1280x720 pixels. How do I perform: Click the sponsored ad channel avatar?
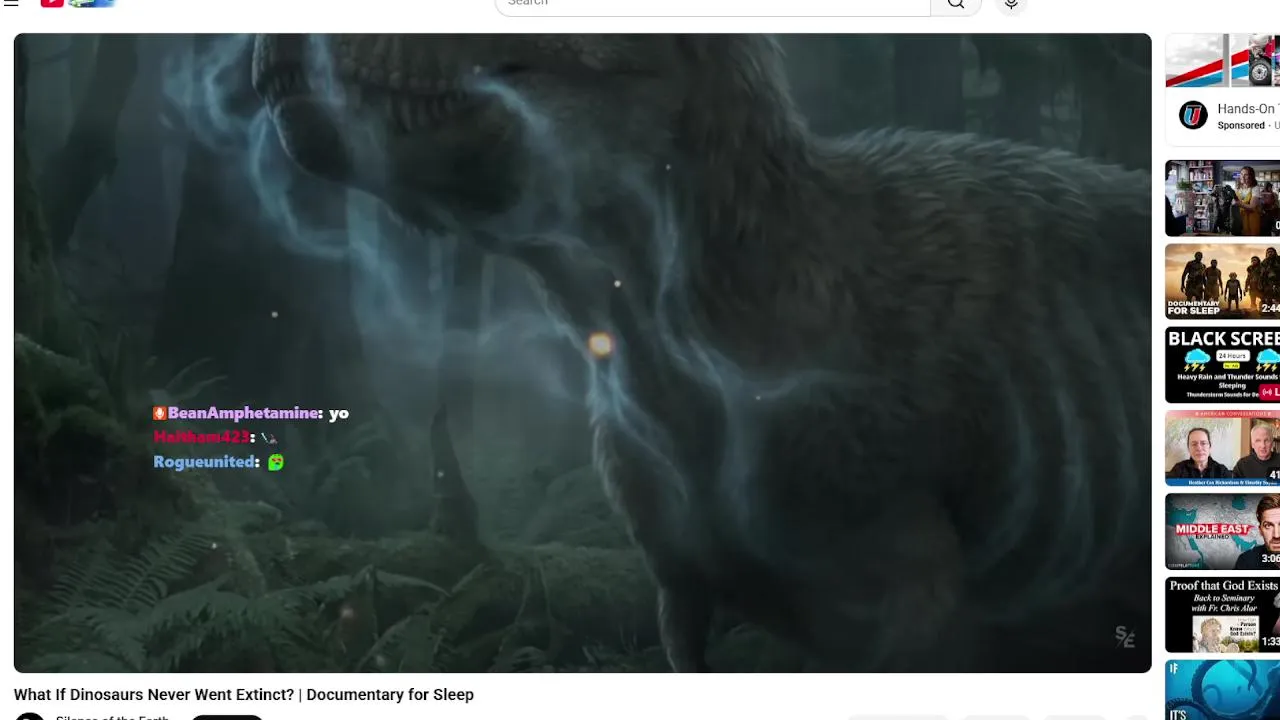[1193, 115]
